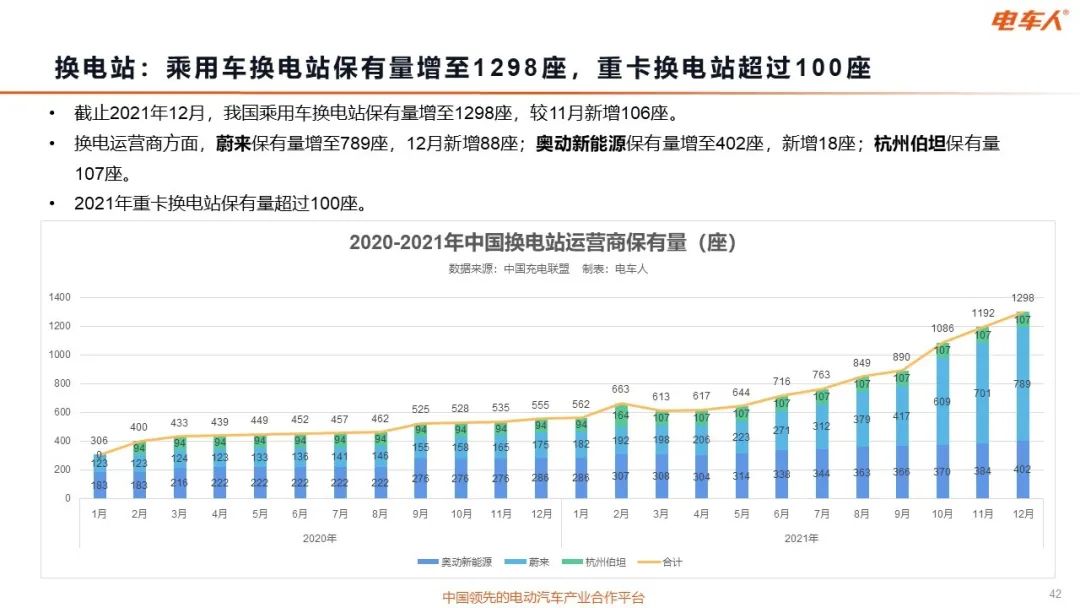Click the 合计 legend text
This screenshot has height=608, width=1080.
(x=672, y=563)
